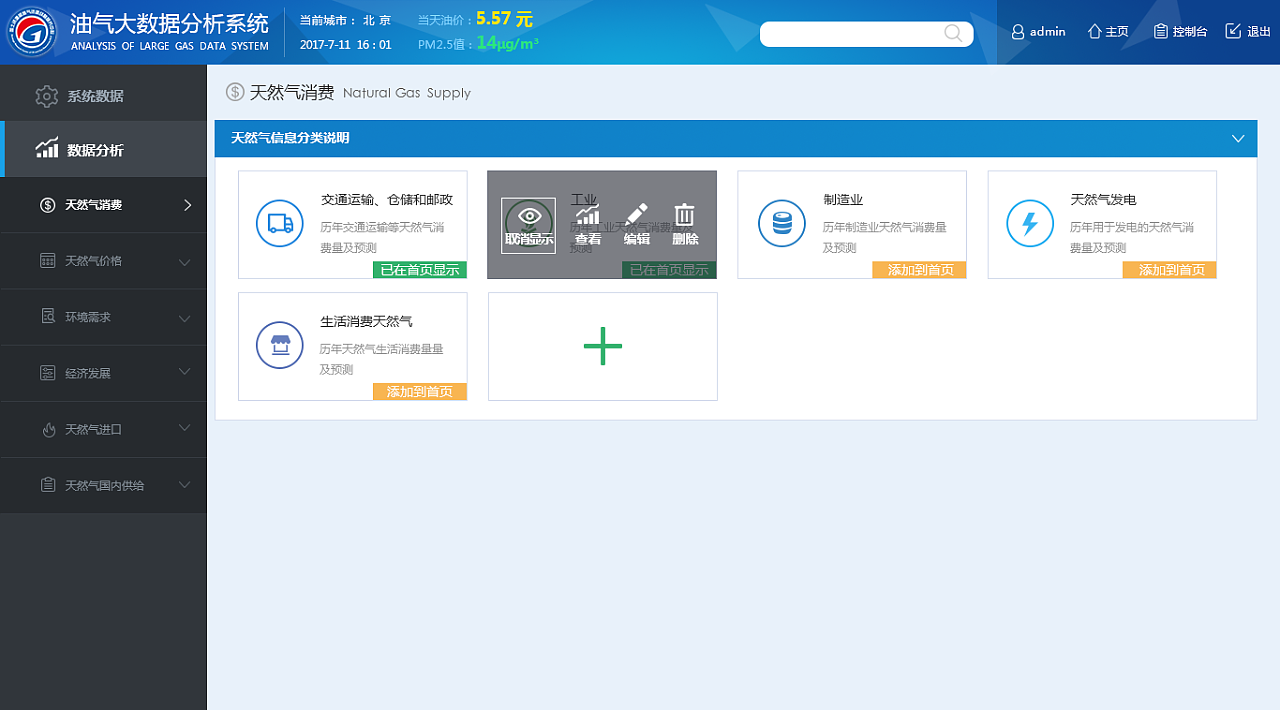The height and width of the screenshot is (710, 1280).
Task: Toggle 添加到首页 on the 制造业 card
Action: [x=919, y=269]
